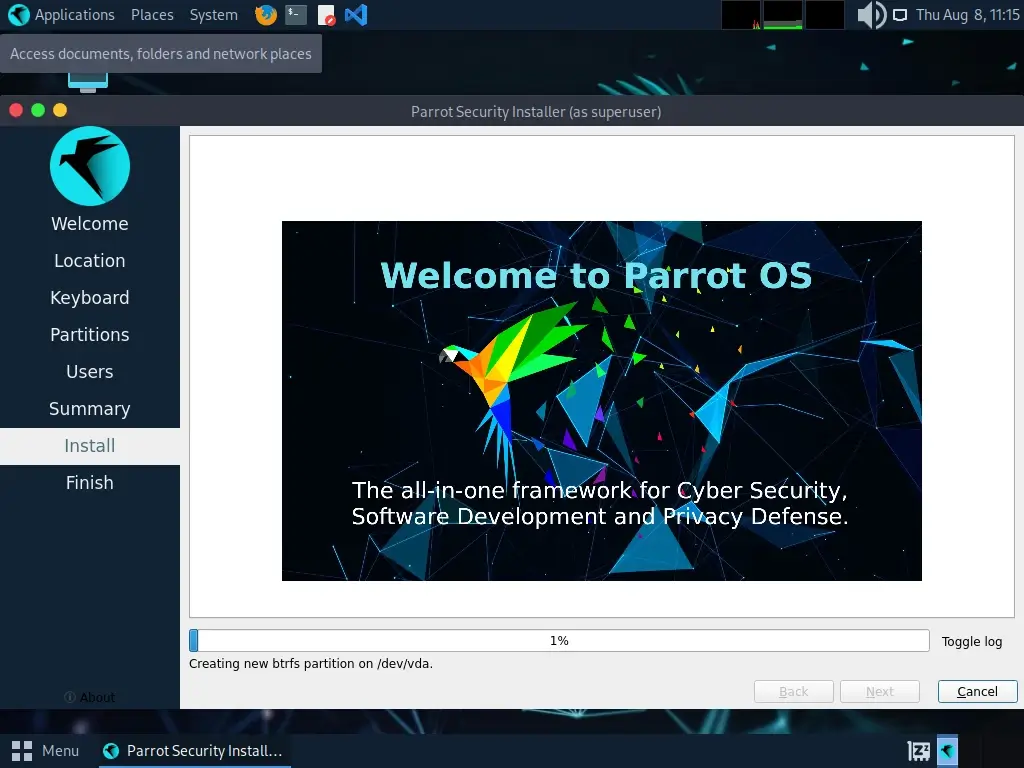Open the Menu launcher in the bottom-left taskbar
This screenshot has height=768, width=1024.
click(45, 750)
